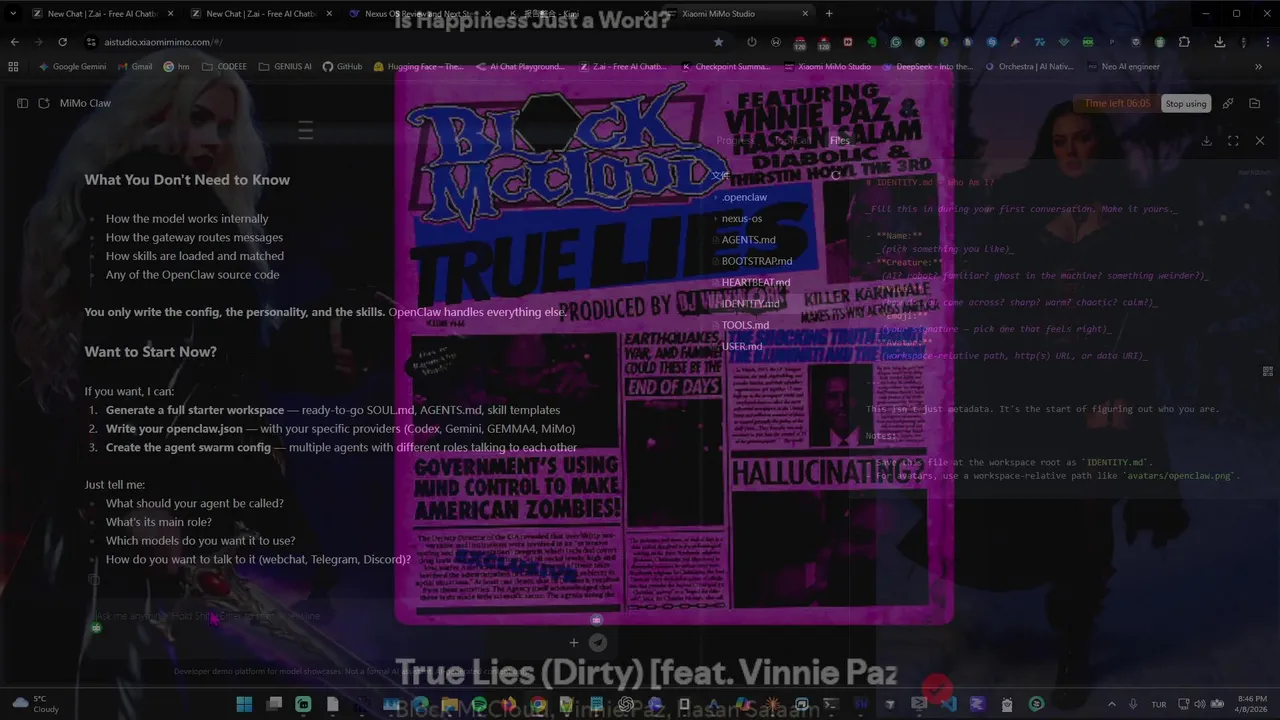Open TOOLS.md file
The image size is (1280, 720).
(745, 325)
